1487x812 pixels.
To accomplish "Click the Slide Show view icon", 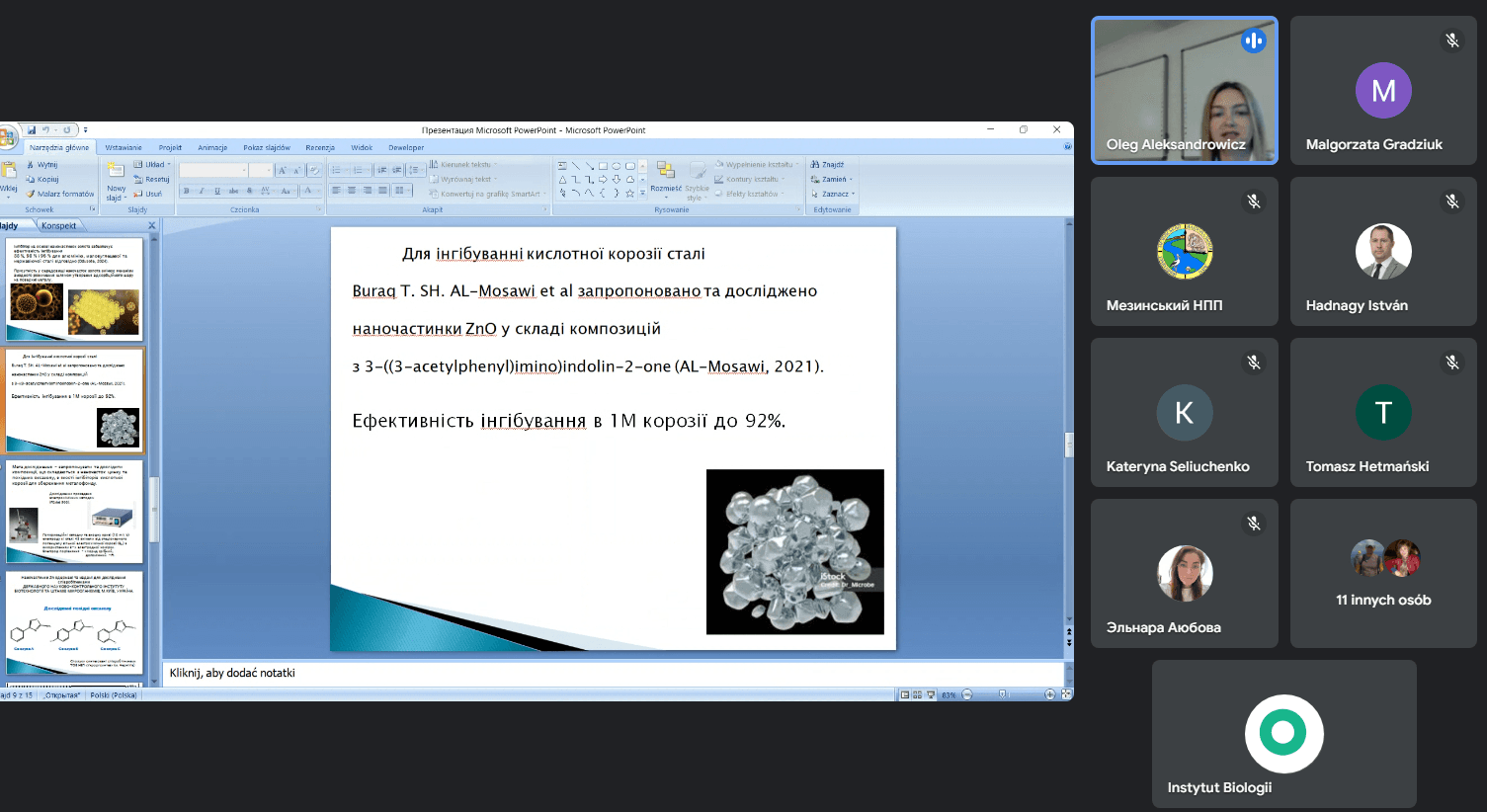I will coord(931,694).
